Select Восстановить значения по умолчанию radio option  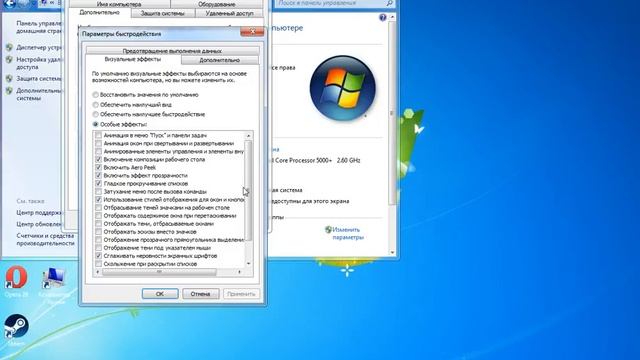(96, 95)
